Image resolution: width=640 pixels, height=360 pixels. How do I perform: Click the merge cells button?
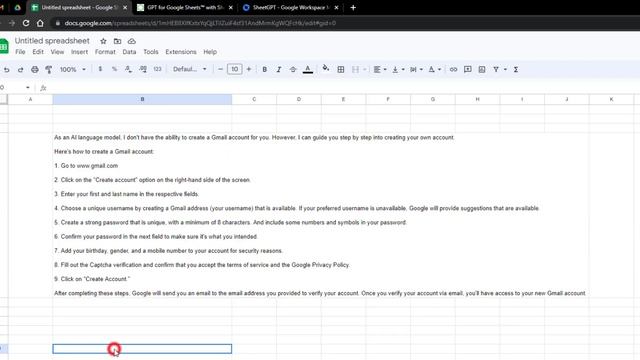click(356, 70)
